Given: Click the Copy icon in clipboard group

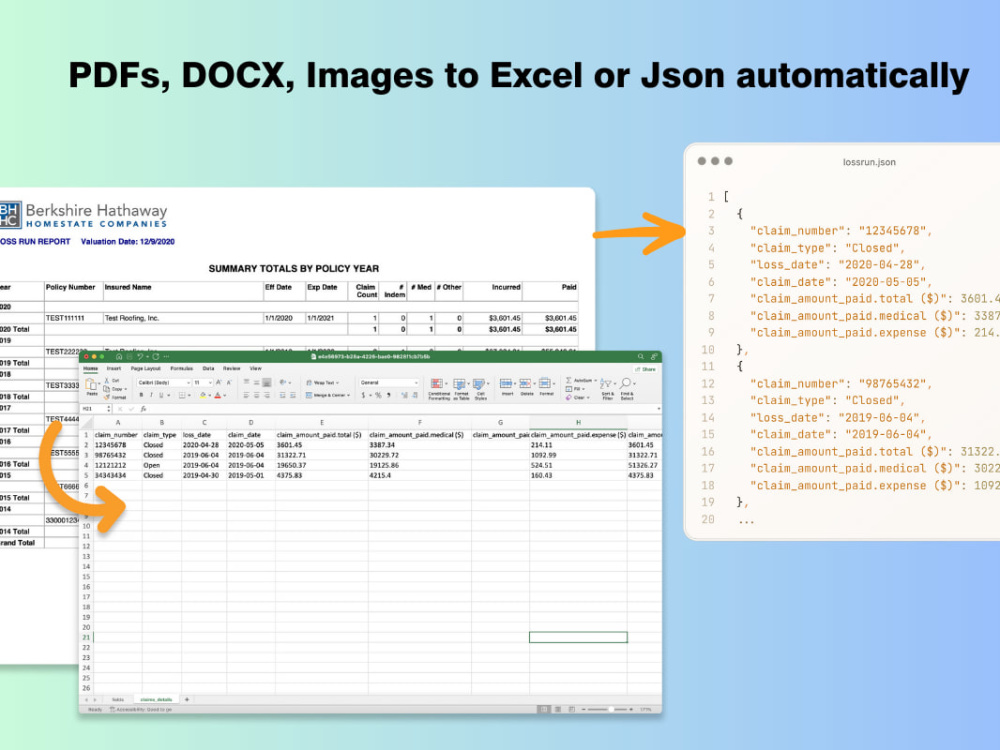Looking at the screenshot, I should (x=107, y=389).
